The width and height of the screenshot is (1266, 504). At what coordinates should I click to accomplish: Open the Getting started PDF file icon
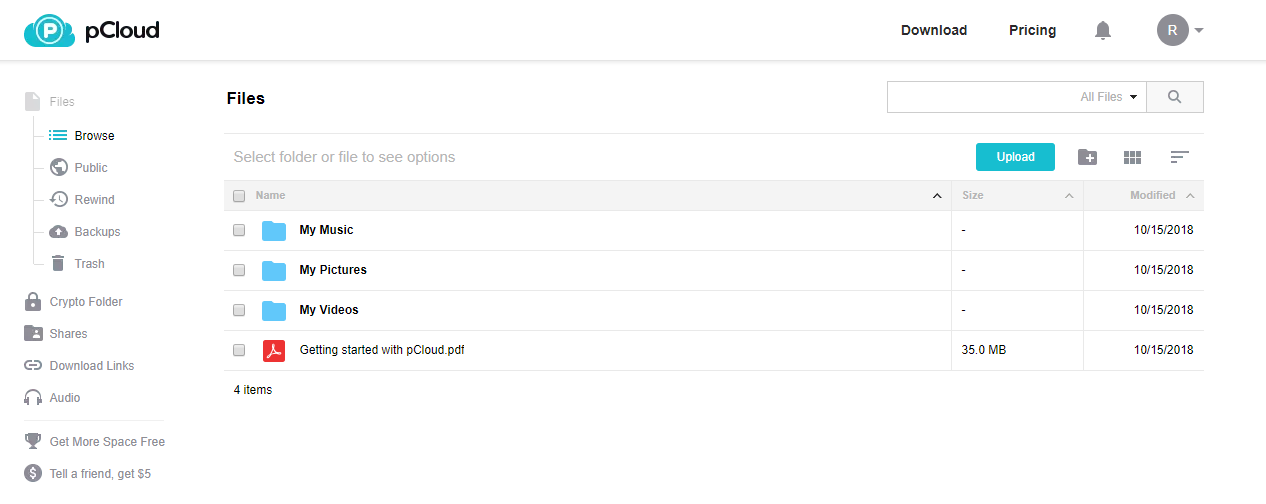(274, 350)
